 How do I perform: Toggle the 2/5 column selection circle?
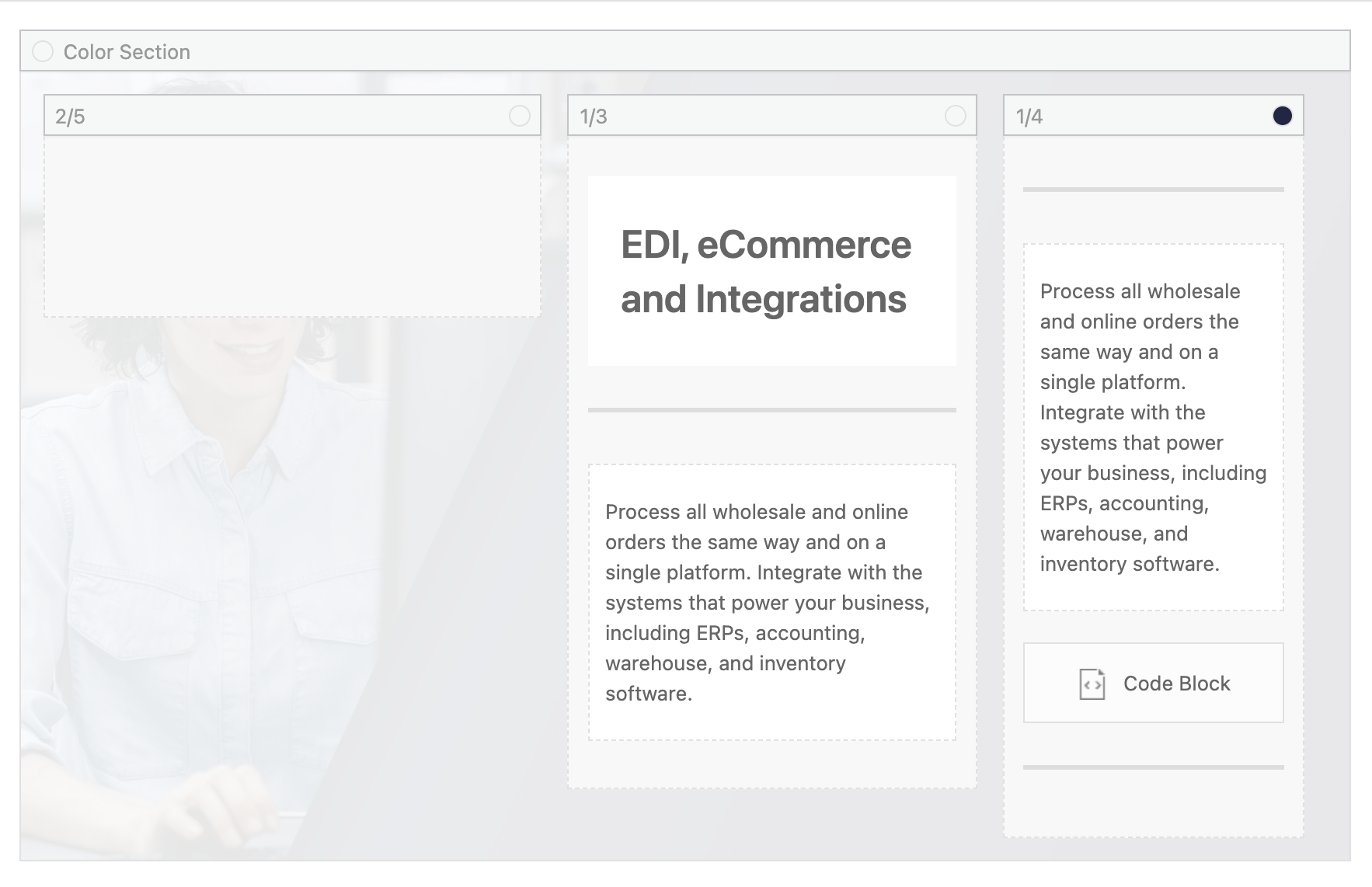pos(519,116)
